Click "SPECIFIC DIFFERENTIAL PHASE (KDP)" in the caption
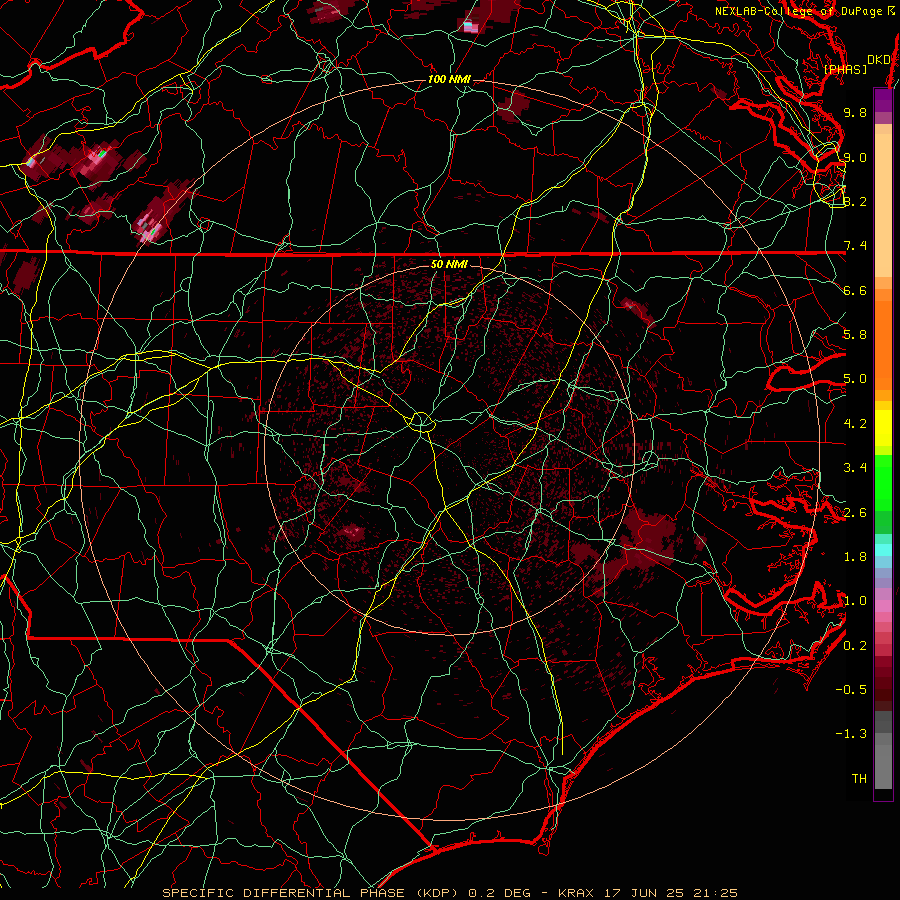The image size is (900, 900). [312, 893]
